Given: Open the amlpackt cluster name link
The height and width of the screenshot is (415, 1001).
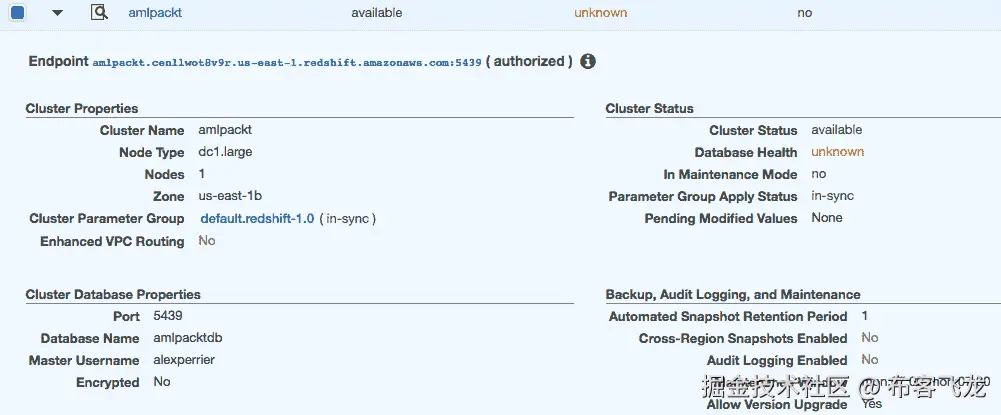Looking at the screenshot, I should pos(155,13).
